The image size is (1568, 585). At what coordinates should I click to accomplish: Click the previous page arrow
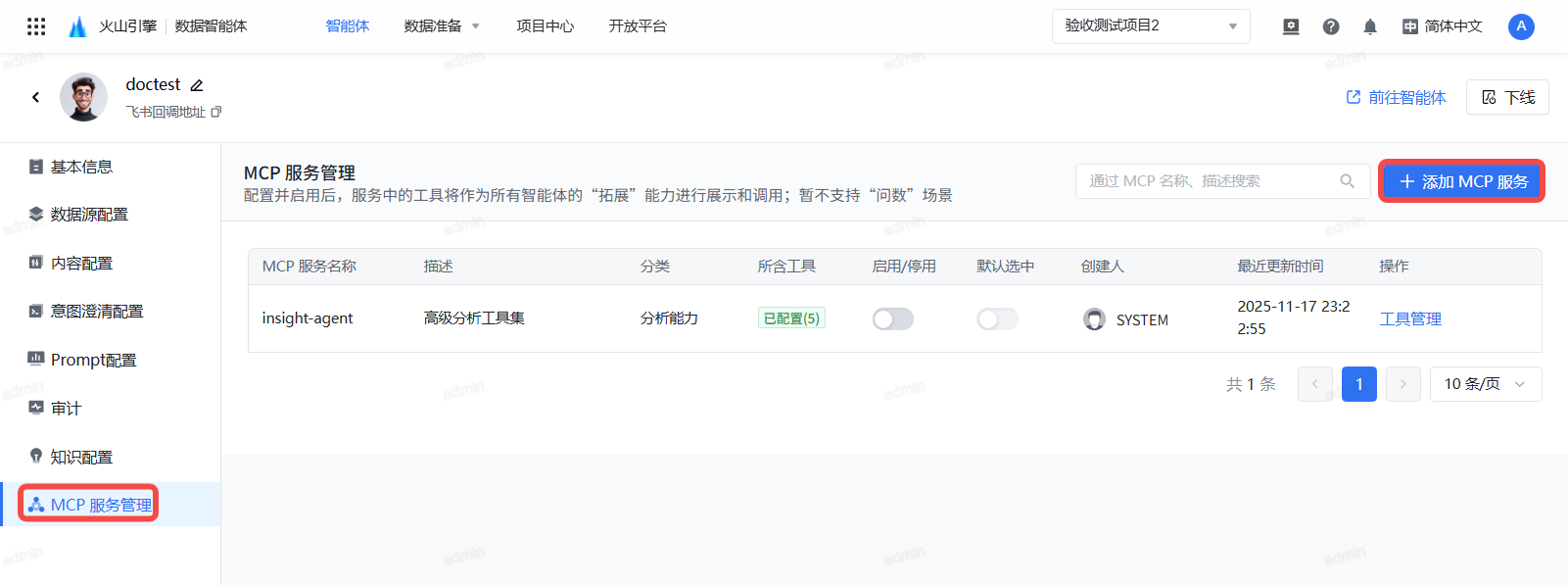(x=1315, y=384)
